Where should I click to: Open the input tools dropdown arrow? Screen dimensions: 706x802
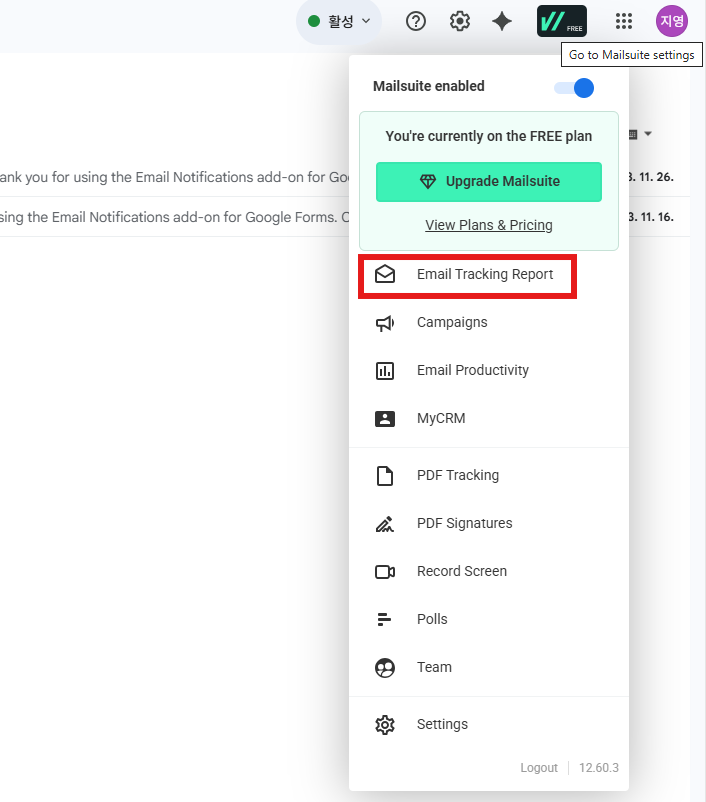(648, 134)
